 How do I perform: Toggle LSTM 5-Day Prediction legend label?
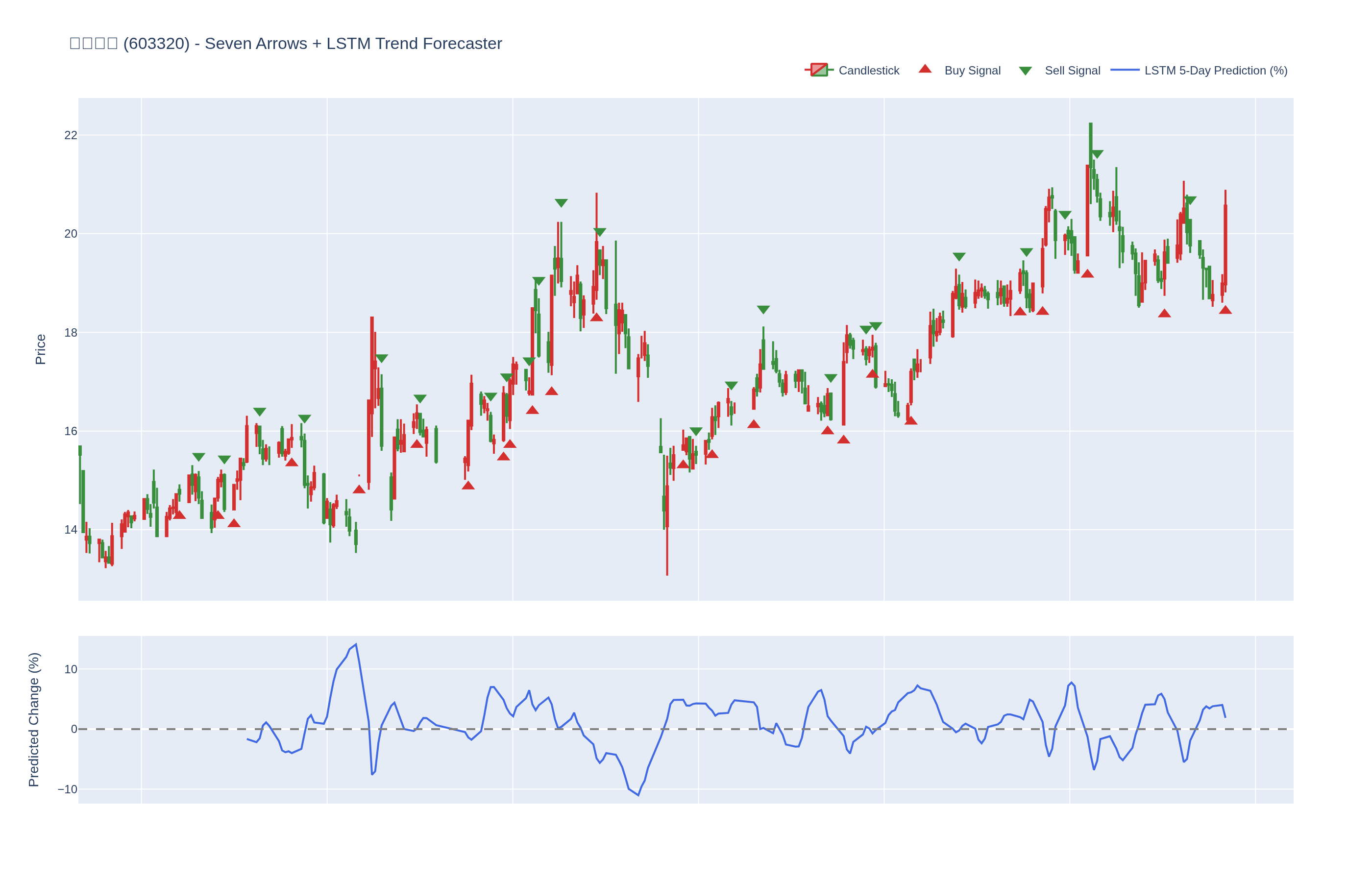[1215, 71]
